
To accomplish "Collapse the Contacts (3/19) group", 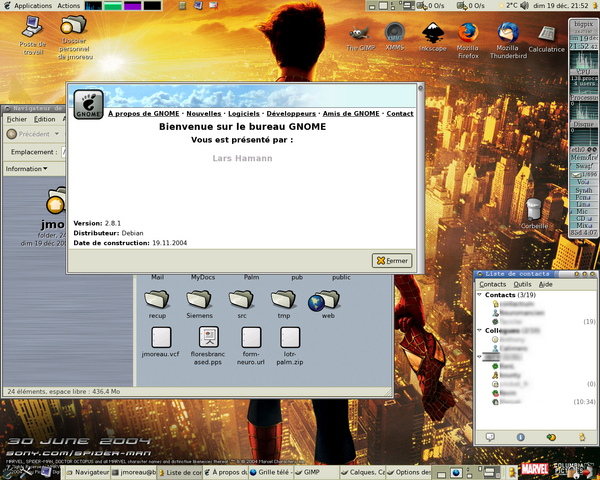I will (x=479, y=295).
